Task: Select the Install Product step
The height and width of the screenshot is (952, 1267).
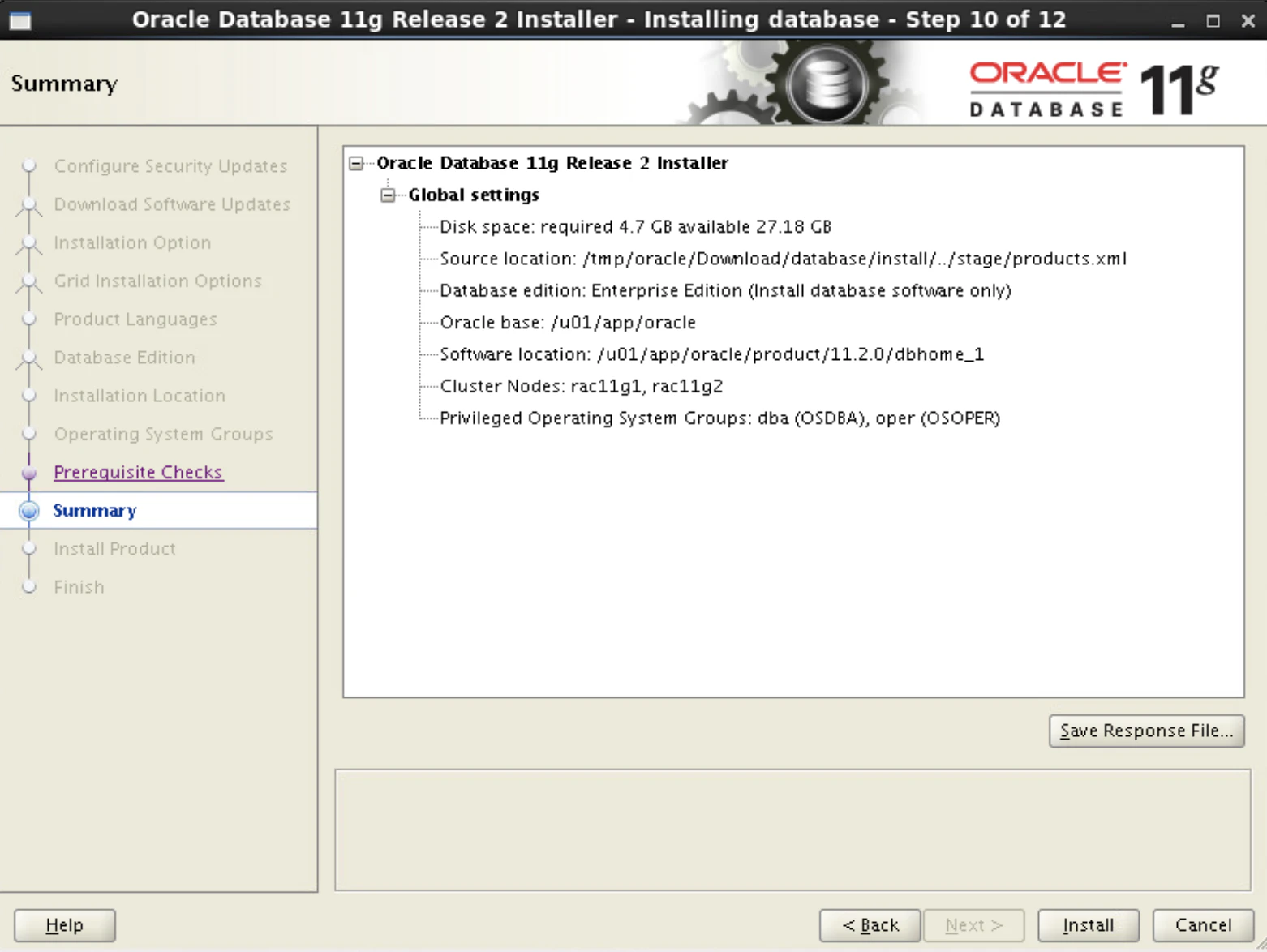Action: (114, 549)
